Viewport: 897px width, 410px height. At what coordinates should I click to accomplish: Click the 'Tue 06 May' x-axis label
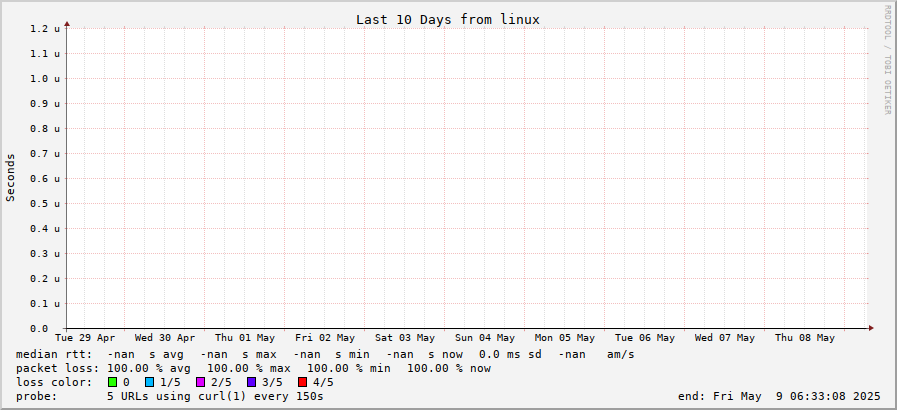pos(645,338)
